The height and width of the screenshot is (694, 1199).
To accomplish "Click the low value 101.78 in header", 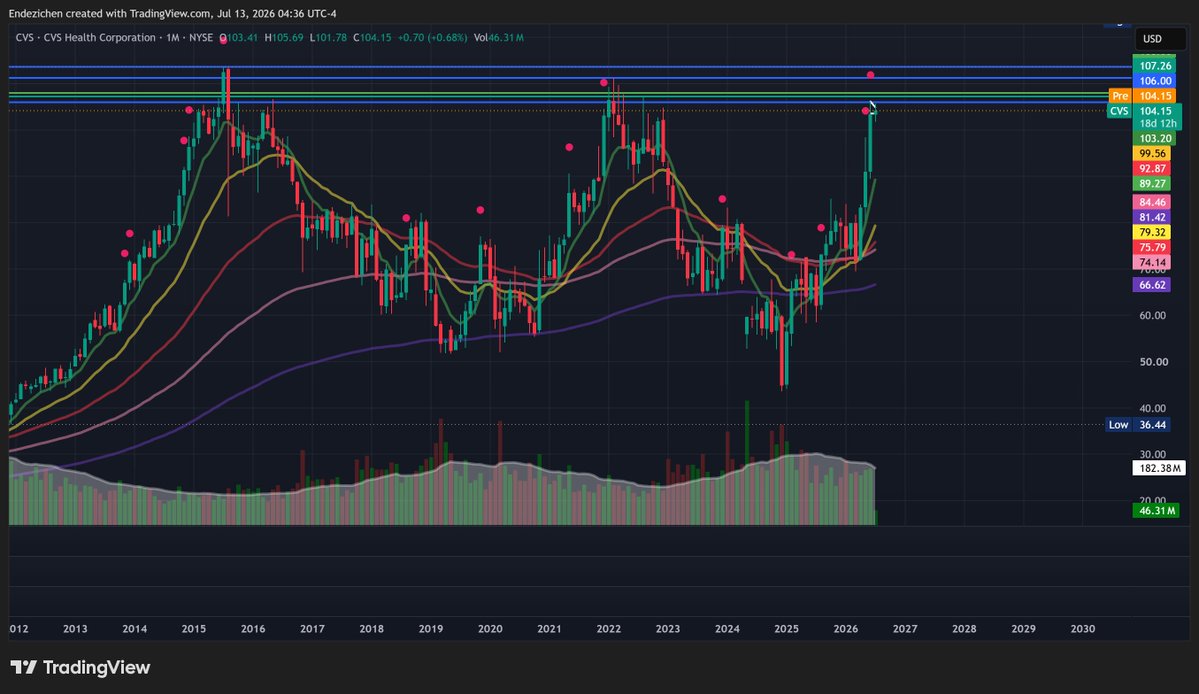I will click(331, 37).
